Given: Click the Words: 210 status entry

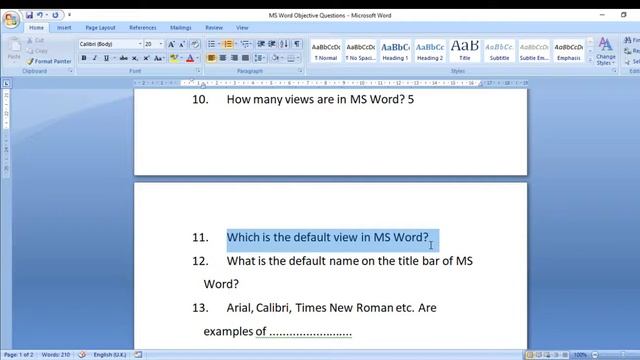Looking at the screenshot, I should point(56,355).
